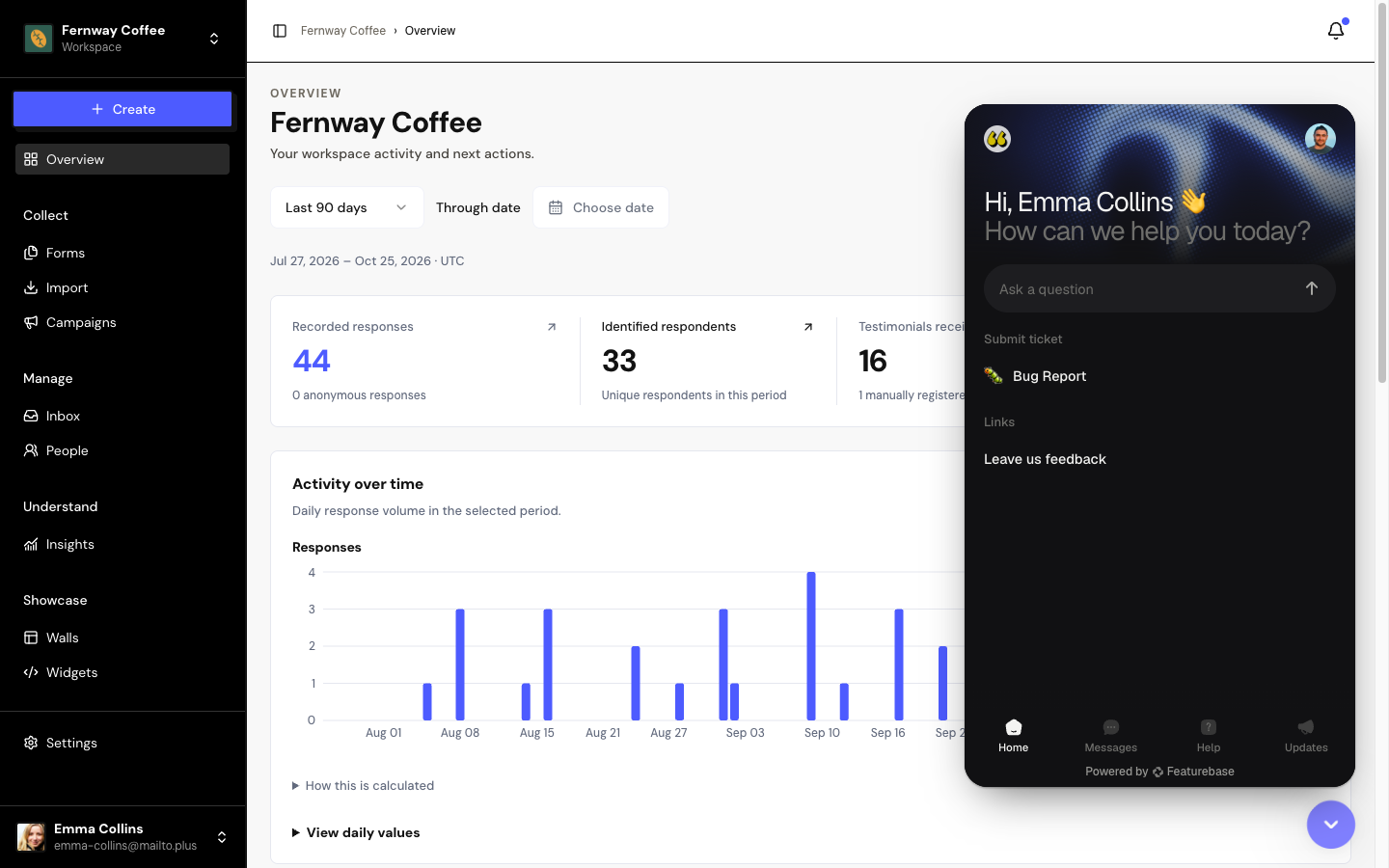Image resolution: width=1389 pixels, height=868 pixels.
Task: Open Import in the sidebar
Action: (x=123, y=287)
